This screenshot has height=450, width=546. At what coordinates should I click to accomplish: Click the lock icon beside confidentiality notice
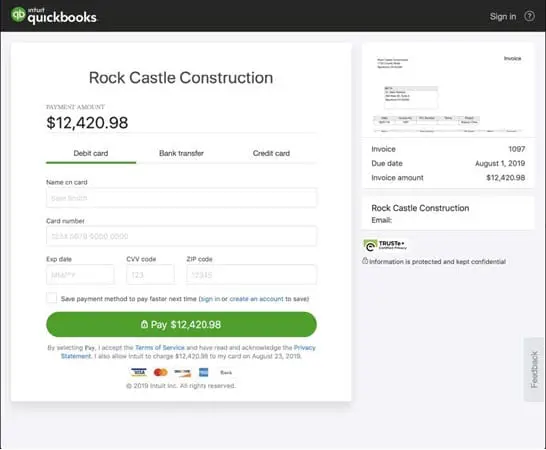(x=365, y=261)
